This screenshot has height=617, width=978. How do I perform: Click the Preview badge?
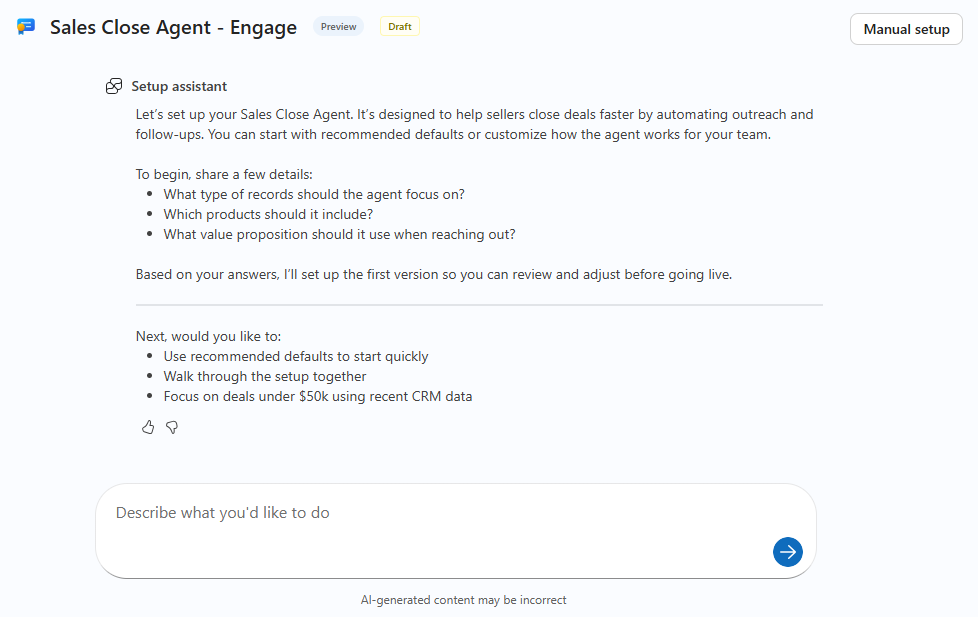339,26
